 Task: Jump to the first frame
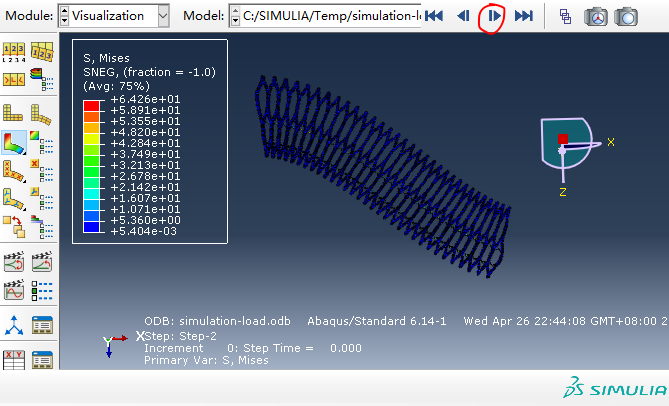point(434,16)
